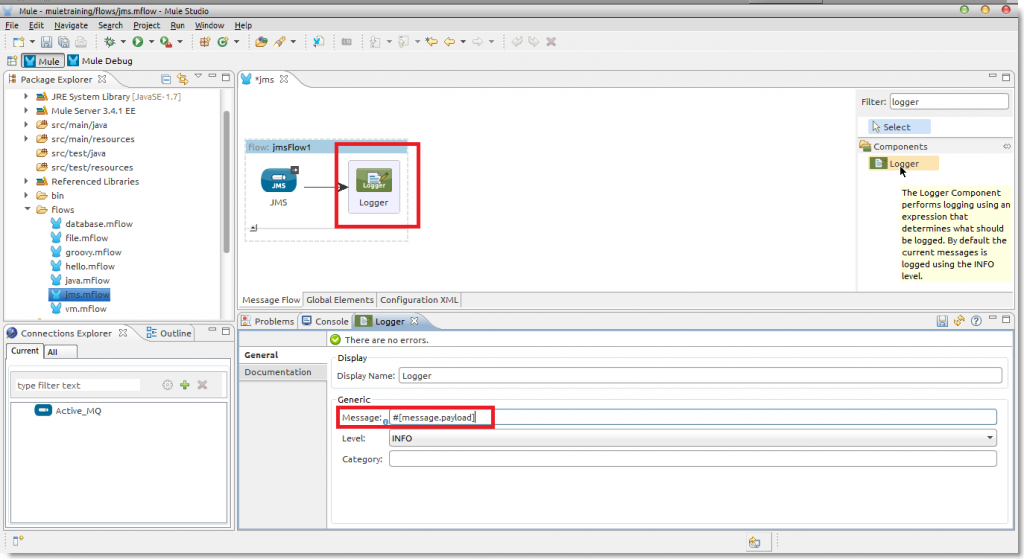Click the help question mark in Logger panel

(x=976, y=321)
